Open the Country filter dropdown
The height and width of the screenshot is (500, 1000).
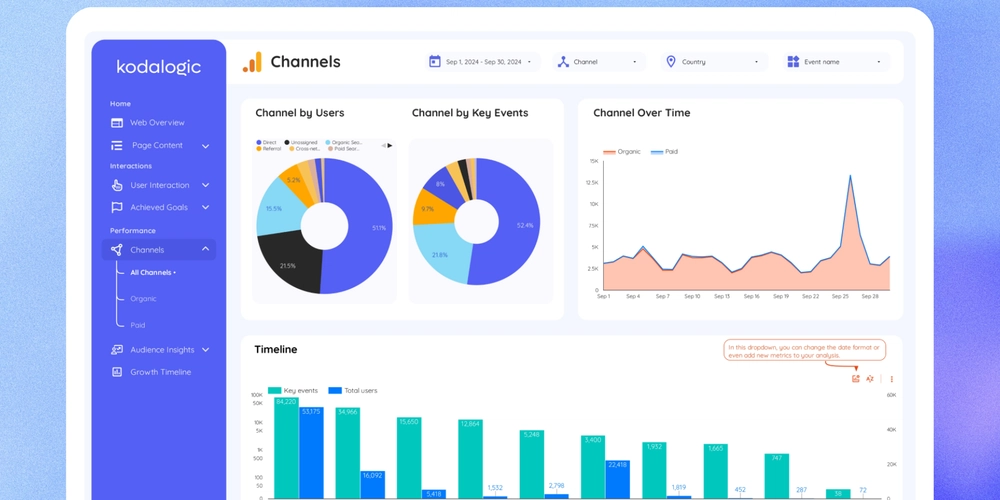(714, 62)
